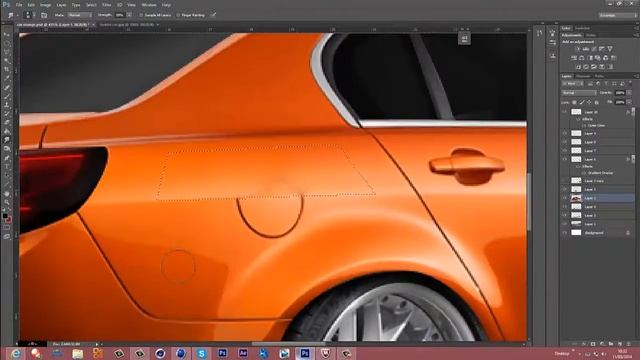Select the Hand tool

click(7, 193)
